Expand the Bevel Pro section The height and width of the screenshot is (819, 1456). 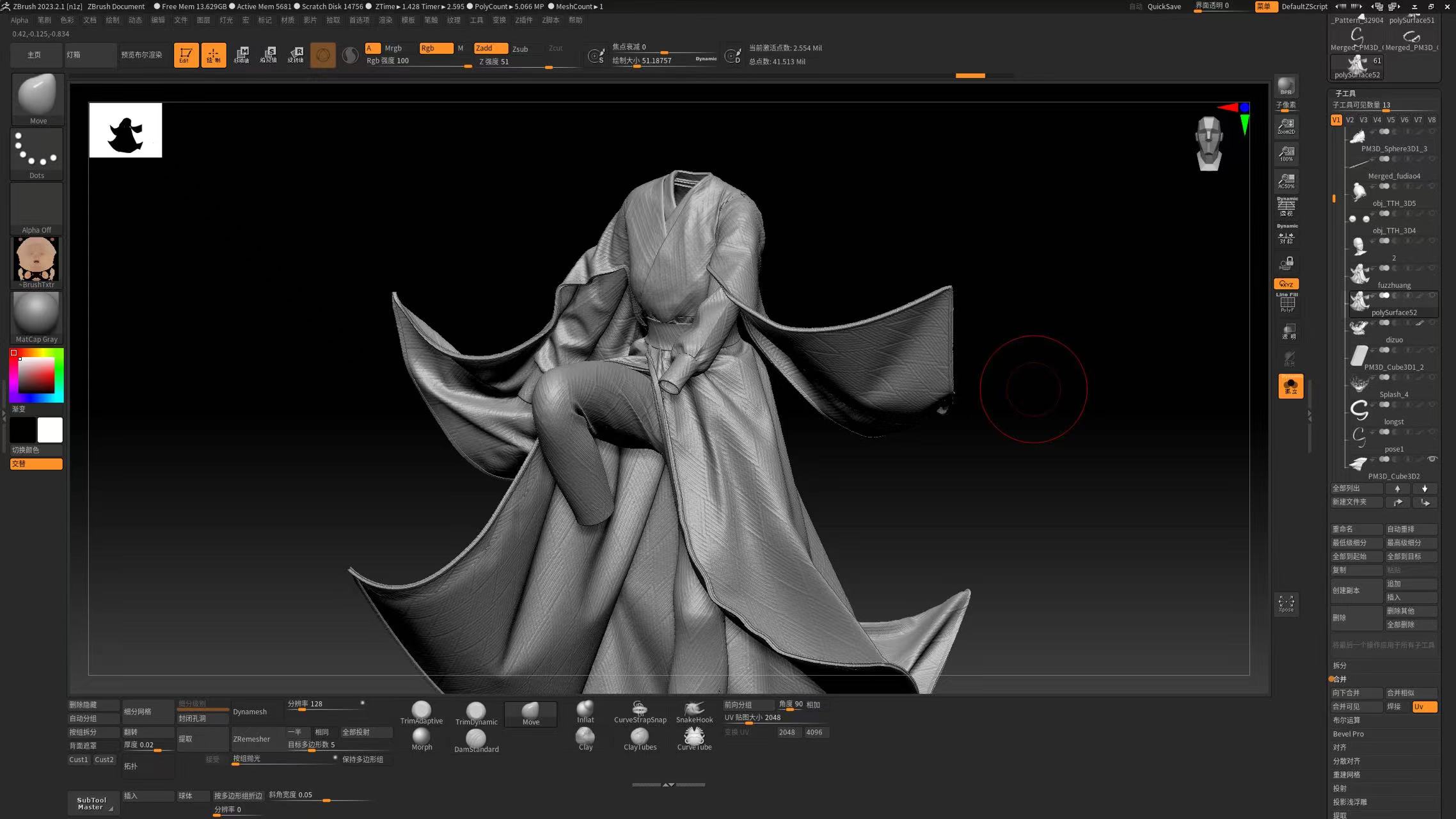point(1348,734)
